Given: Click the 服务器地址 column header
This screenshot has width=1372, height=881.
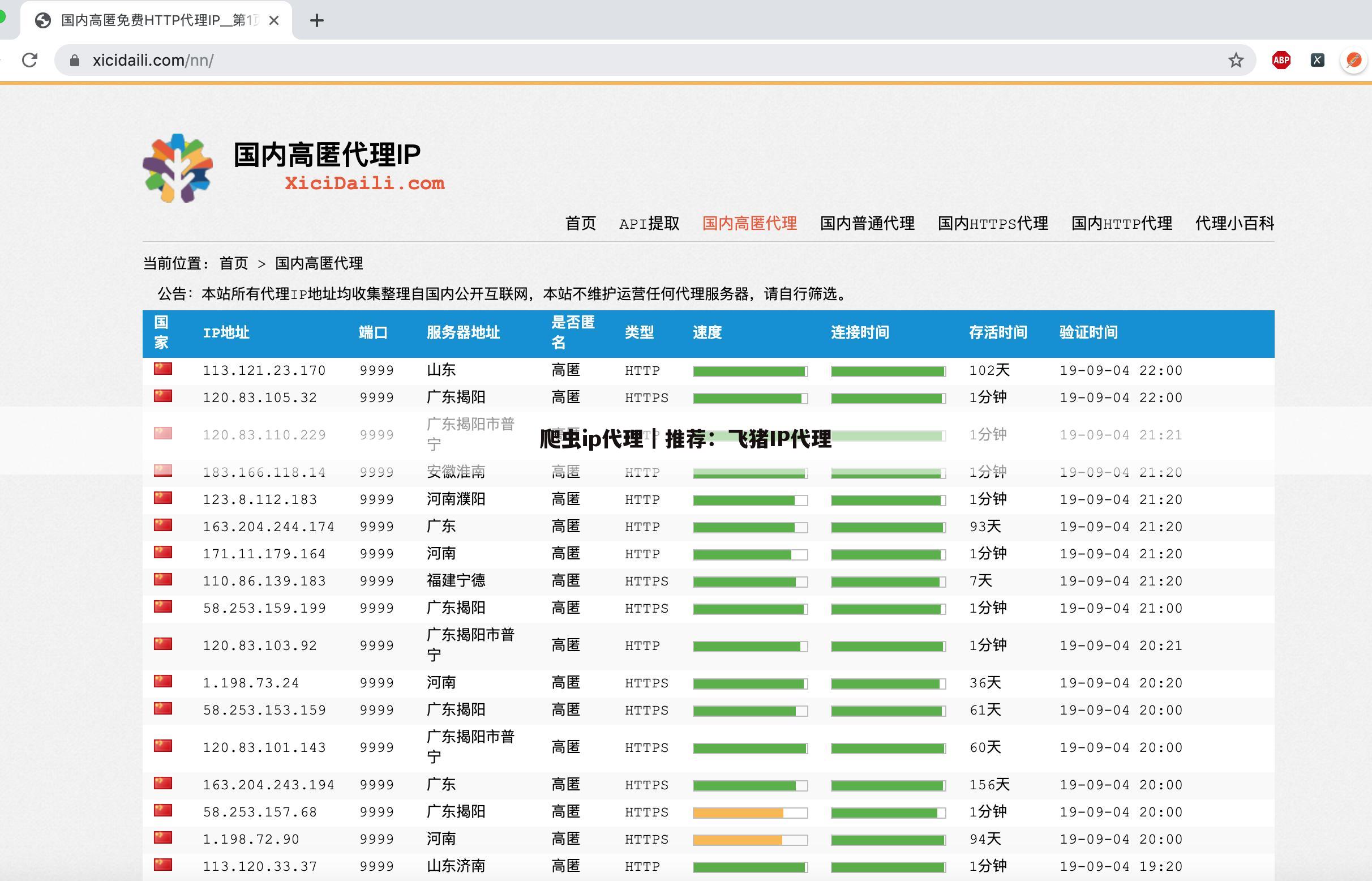Looking at the screenshot, I should [x=463, y=333].
